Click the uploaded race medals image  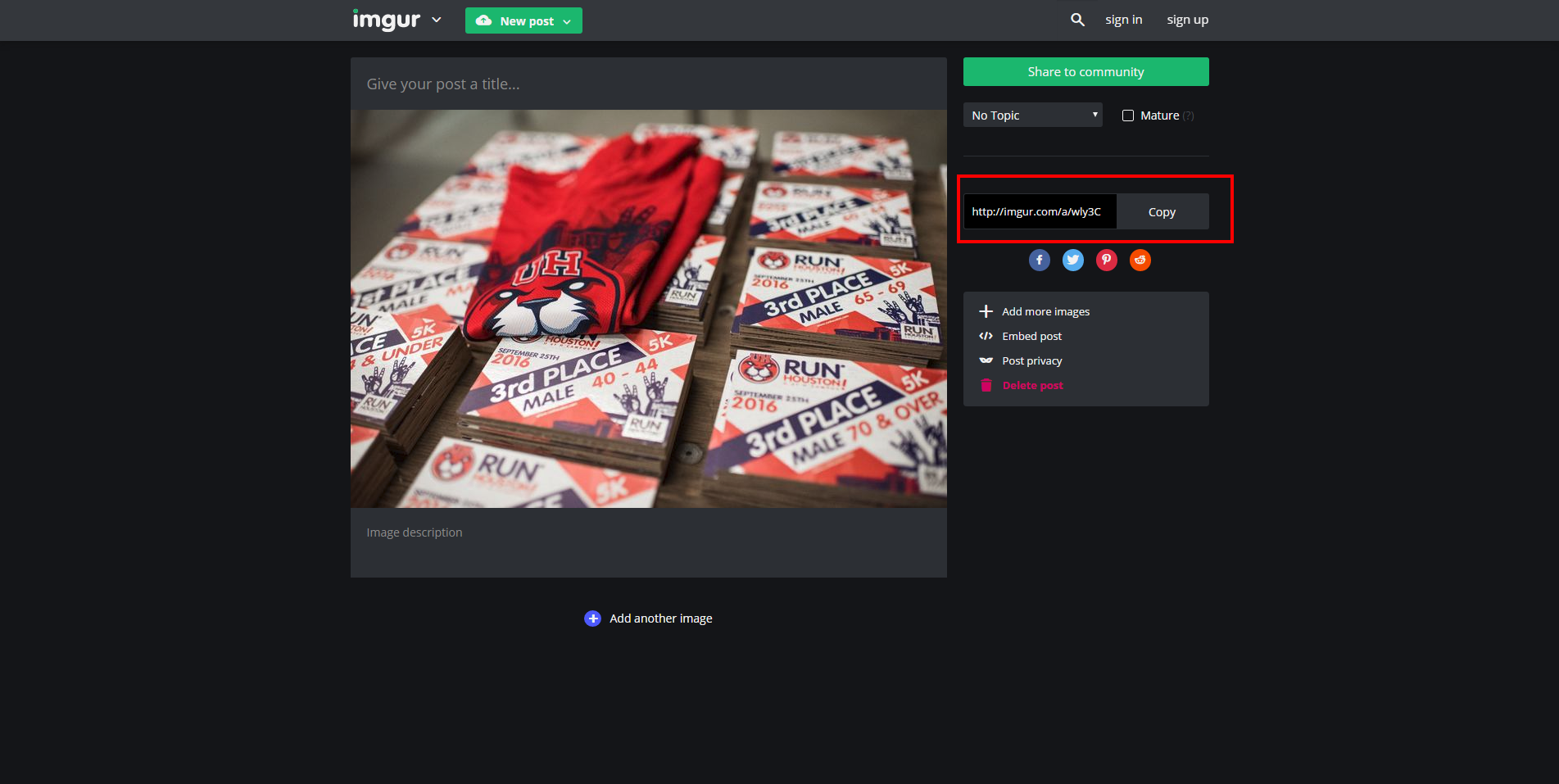648,309
